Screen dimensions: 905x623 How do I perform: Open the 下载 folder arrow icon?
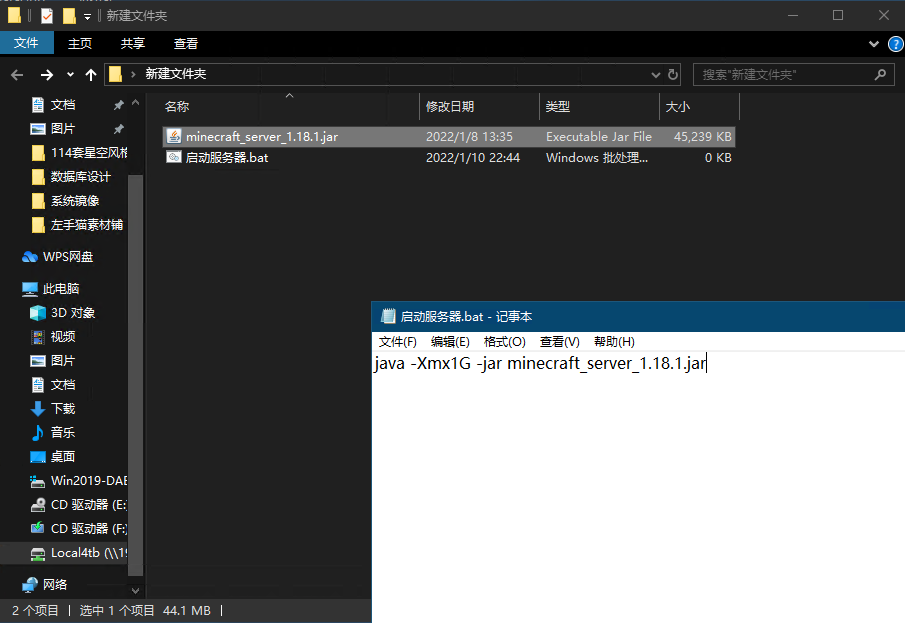click(x=38, y=409)
